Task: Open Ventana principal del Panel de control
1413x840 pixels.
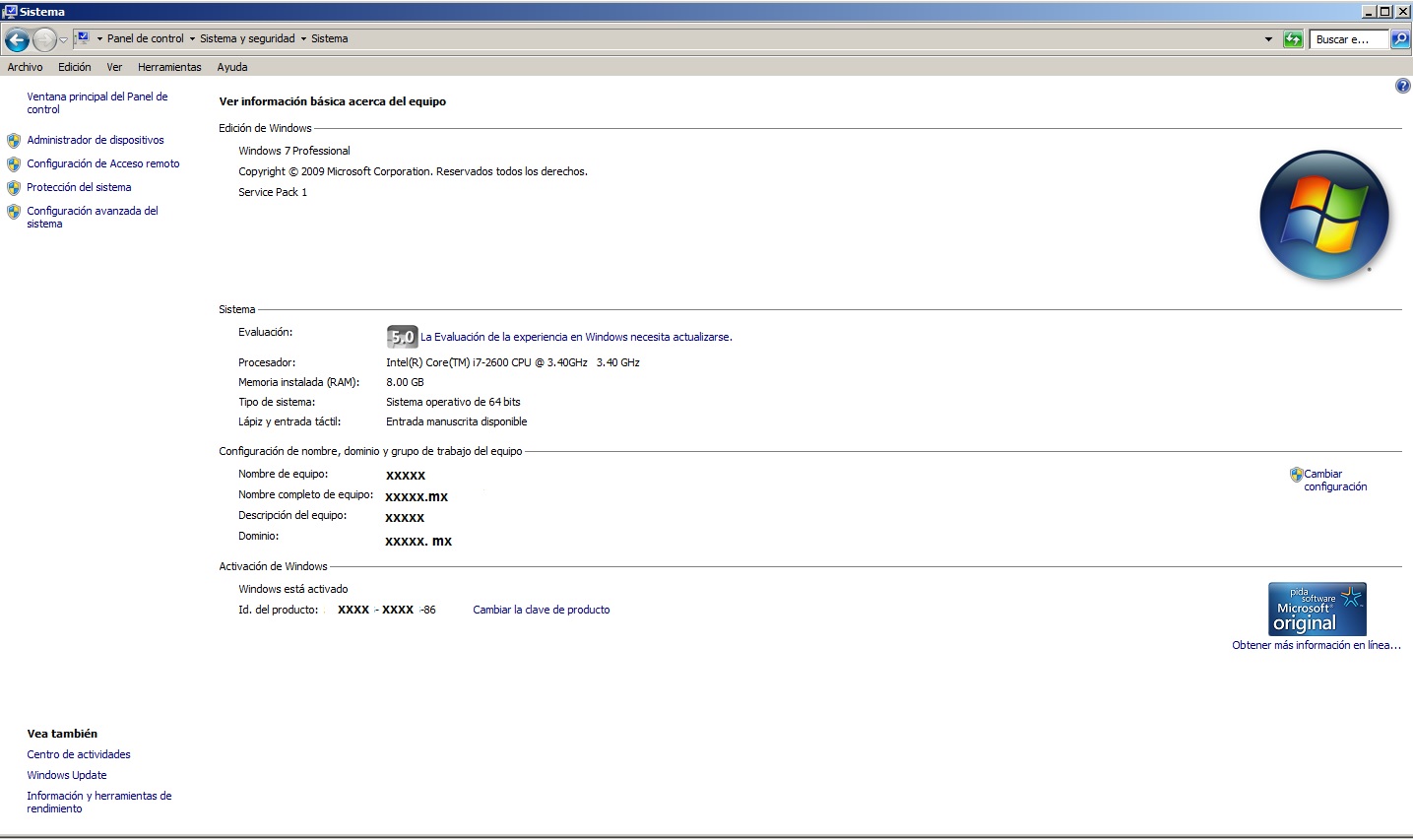Action: [x=97, y=102]
